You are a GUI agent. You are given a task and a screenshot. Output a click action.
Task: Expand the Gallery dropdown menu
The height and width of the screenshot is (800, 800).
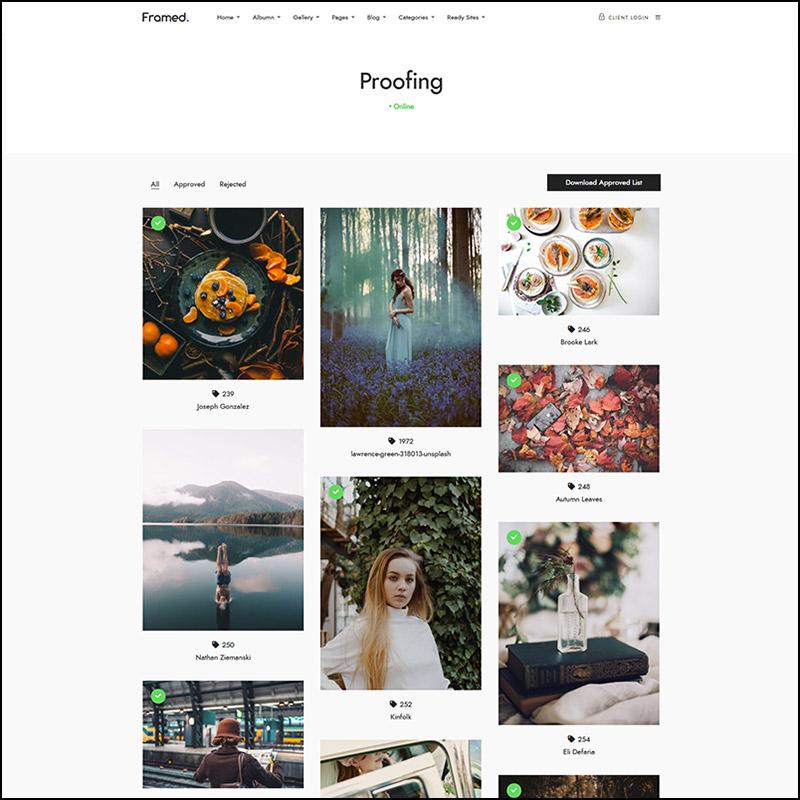tap(306, 17)
